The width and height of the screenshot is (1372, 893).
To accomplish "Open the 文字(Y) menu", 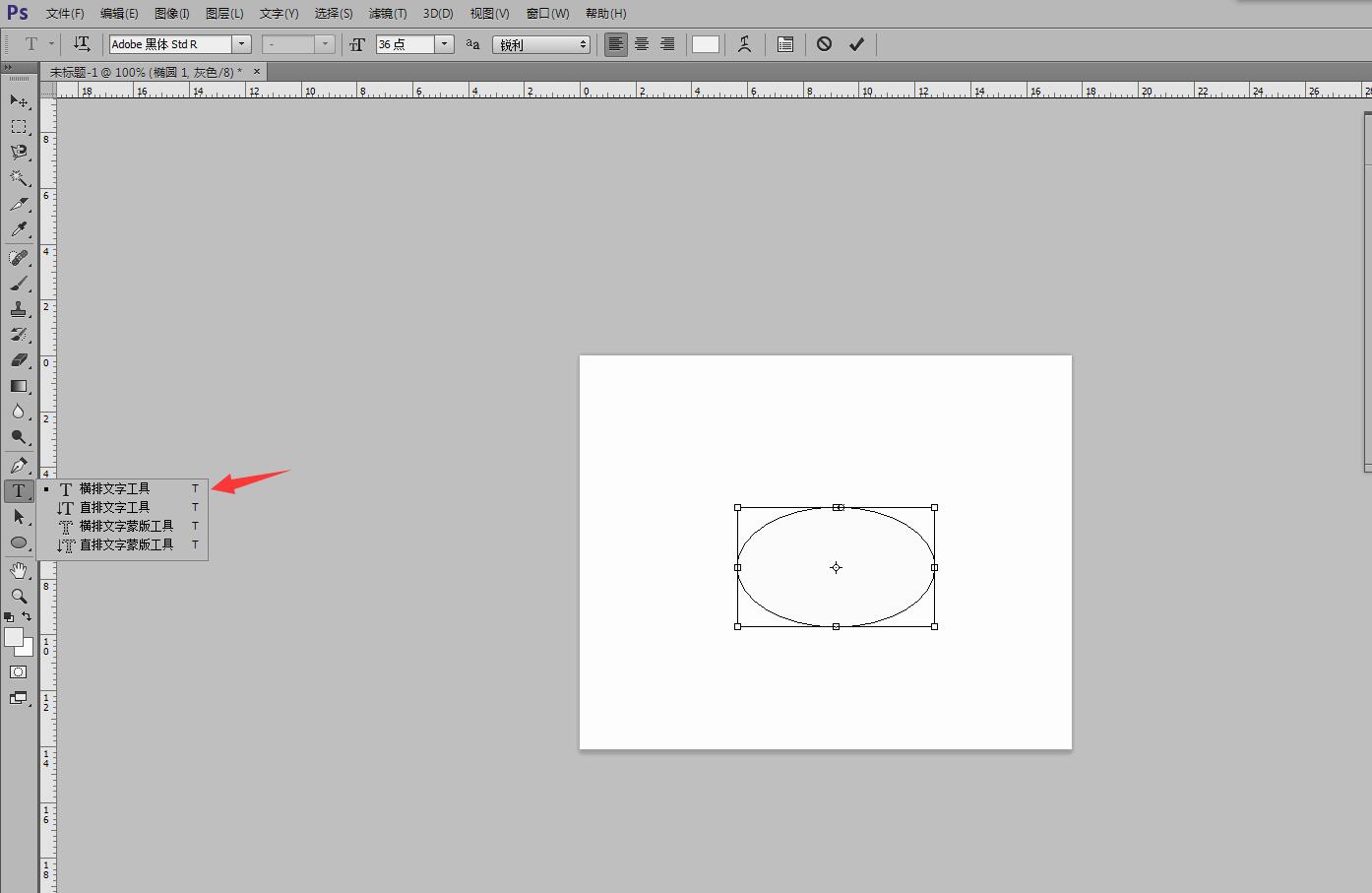I will 280,14.
